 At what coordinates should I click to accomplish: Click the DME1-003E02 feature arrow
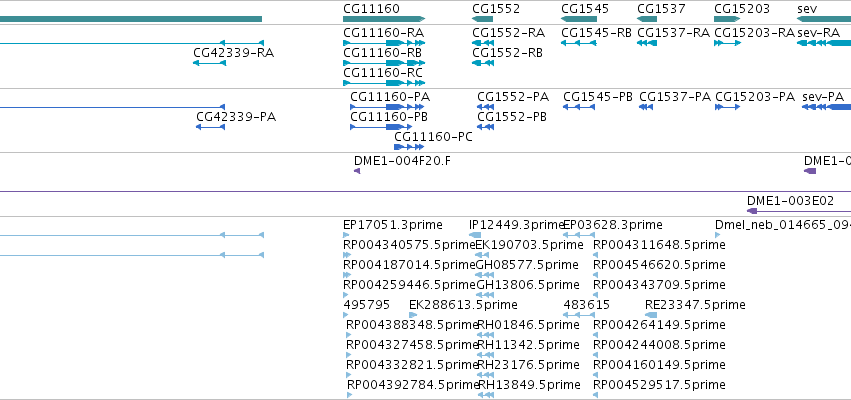(x=799, y=211)
